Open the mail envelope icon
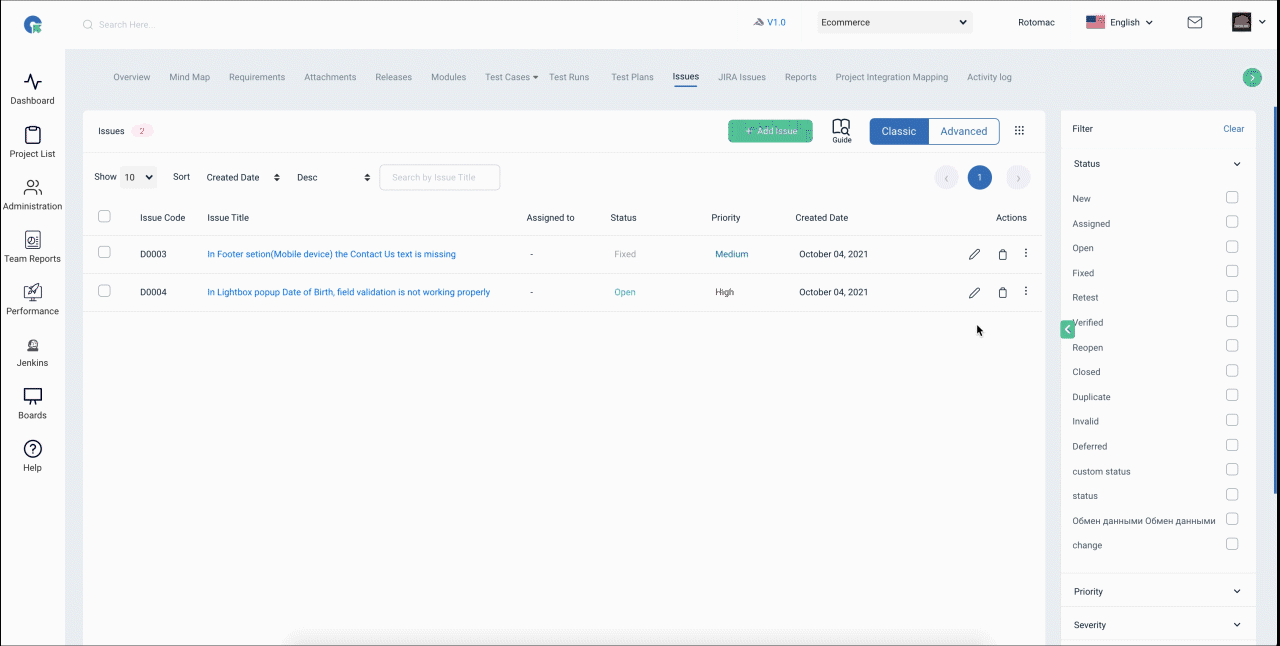 click(1195, 22)
